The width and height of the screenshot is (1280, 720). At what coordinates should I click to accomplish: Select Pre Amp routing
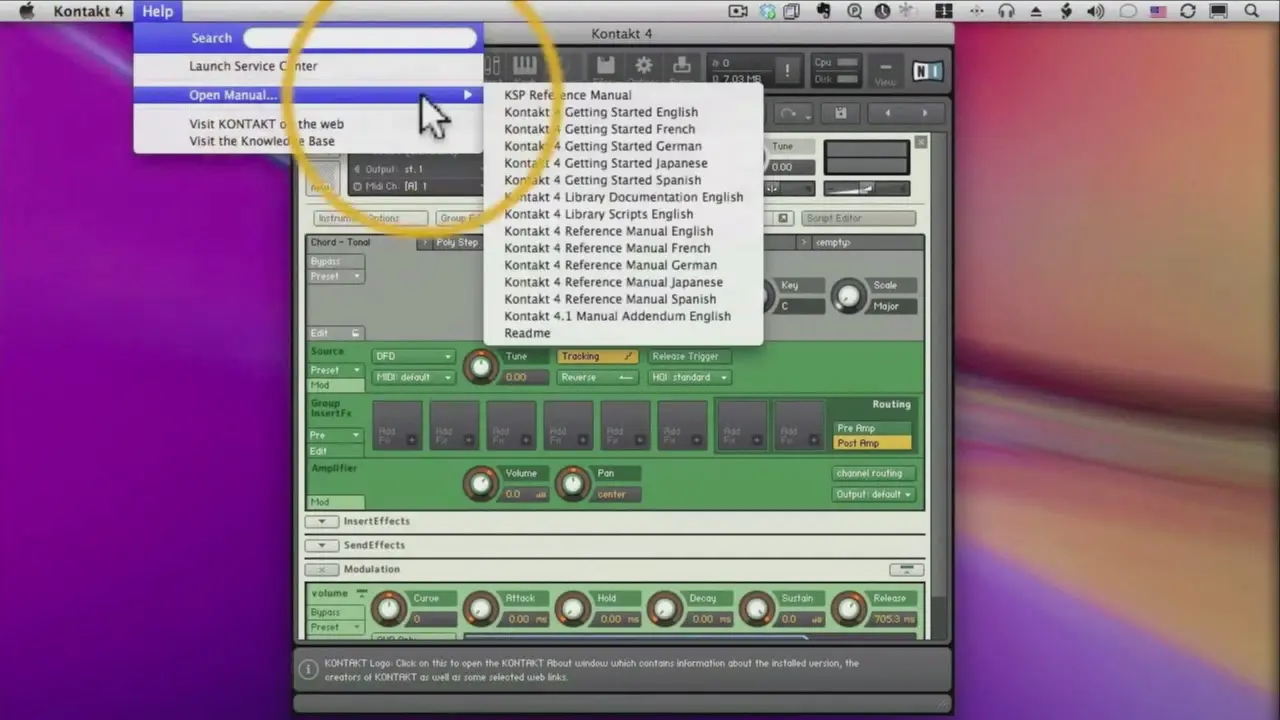(873, 428)
